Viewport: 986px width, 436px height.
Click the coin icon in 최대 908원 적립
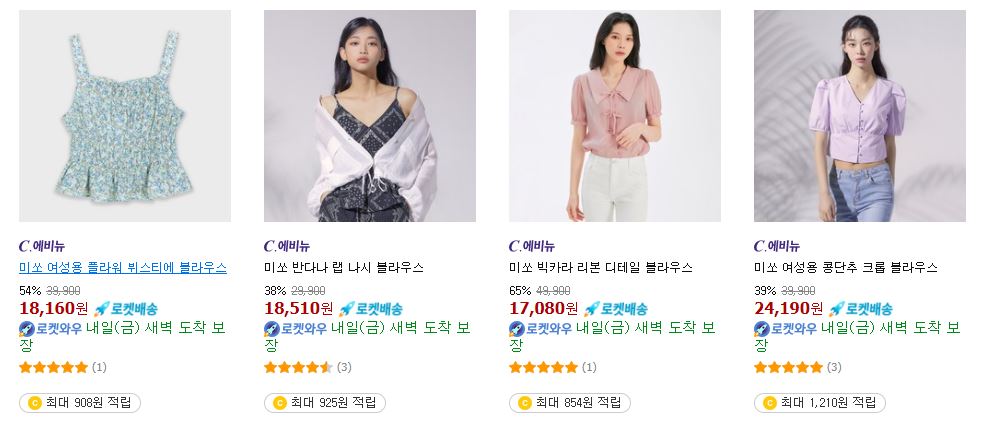pos(35,403)
